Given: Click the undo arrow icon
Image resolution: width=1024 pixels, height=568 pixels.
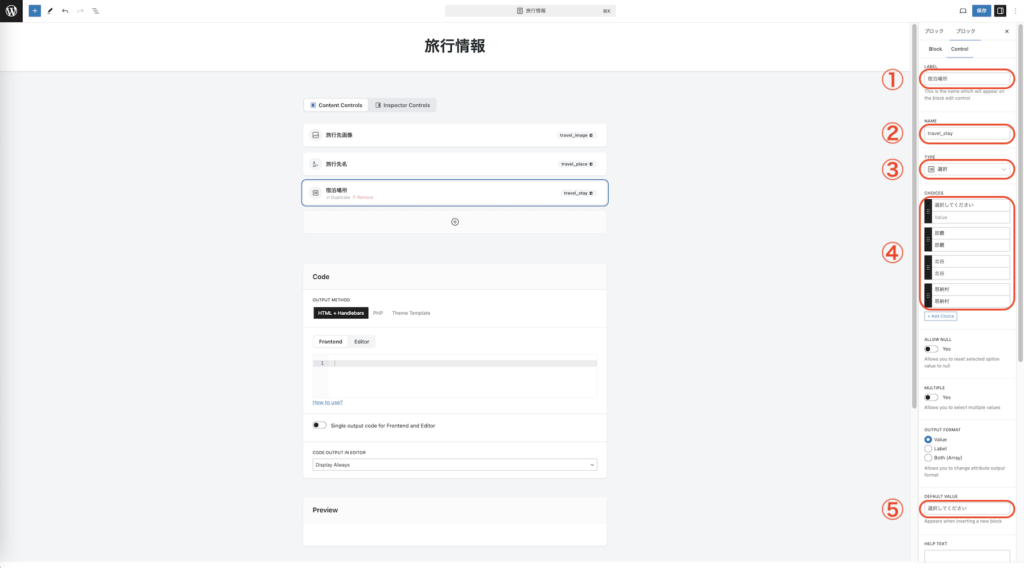Looking at the screenshot, I should coord(65,11).
